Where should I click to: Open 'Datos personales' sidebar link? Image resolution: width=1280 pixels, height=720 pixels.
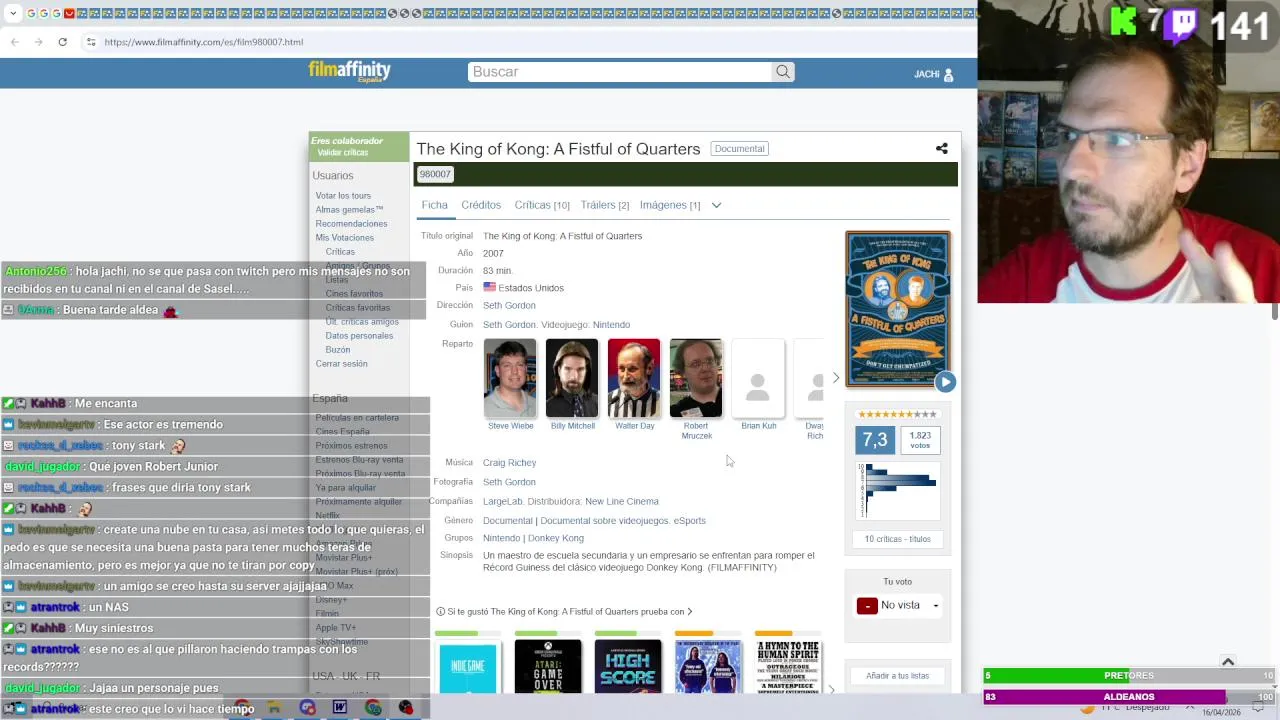pyautogui.click(x=359, y=336)
